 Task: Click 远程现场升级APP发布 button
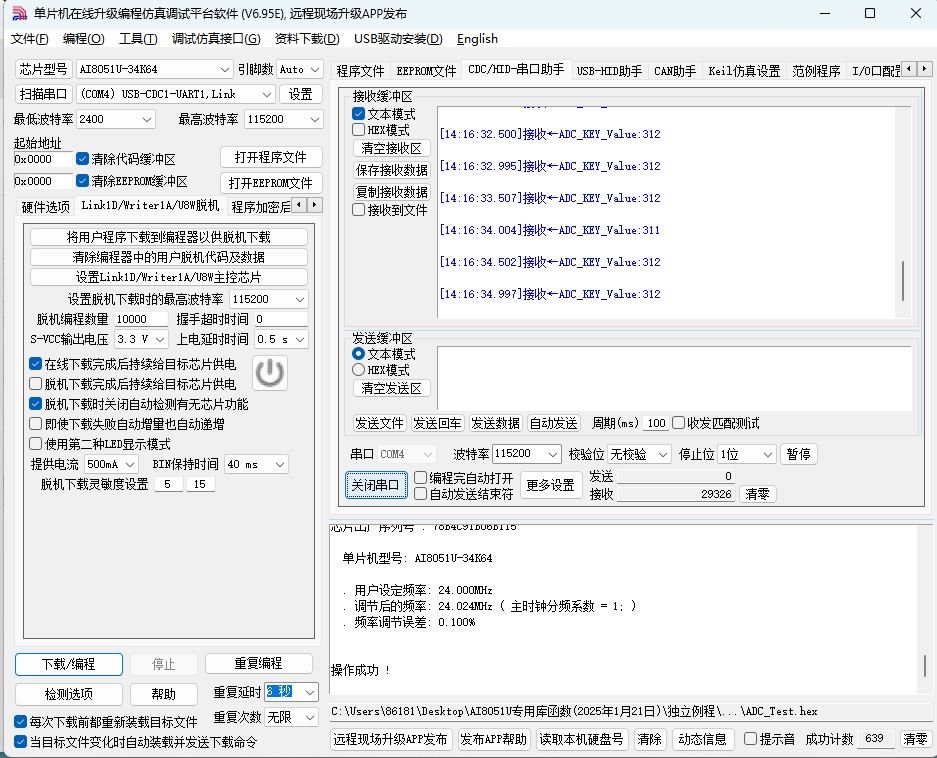(x=390, y=739)
